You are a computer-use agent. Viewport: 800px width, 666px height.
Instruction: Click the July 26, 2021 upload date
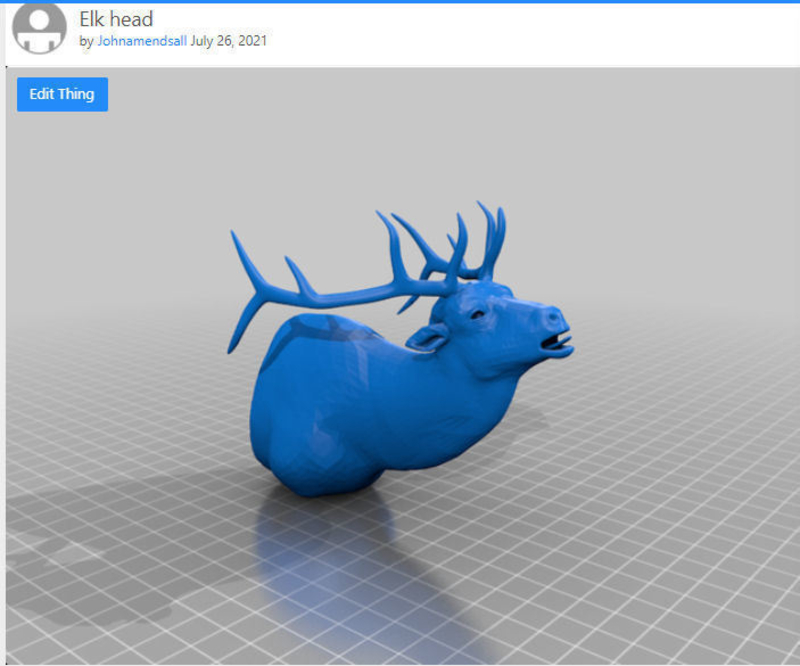[x=230, y=41]
